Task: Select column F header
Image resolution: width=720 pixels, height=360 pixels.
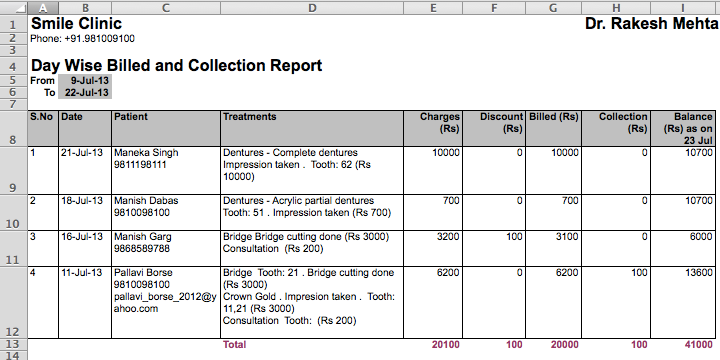Action: coord(494,8)
